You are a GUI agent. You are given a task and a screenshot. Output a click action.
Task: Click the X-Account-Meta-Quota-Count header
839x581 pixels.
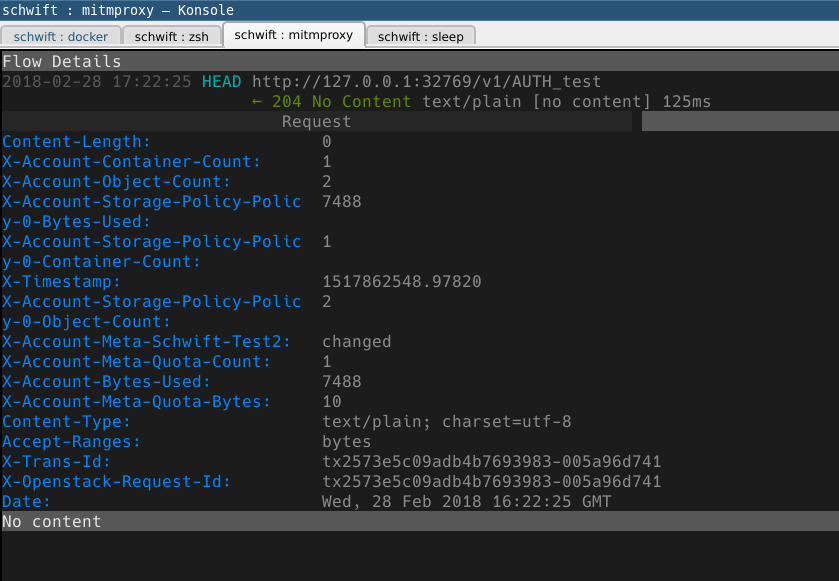click(136, 362)
